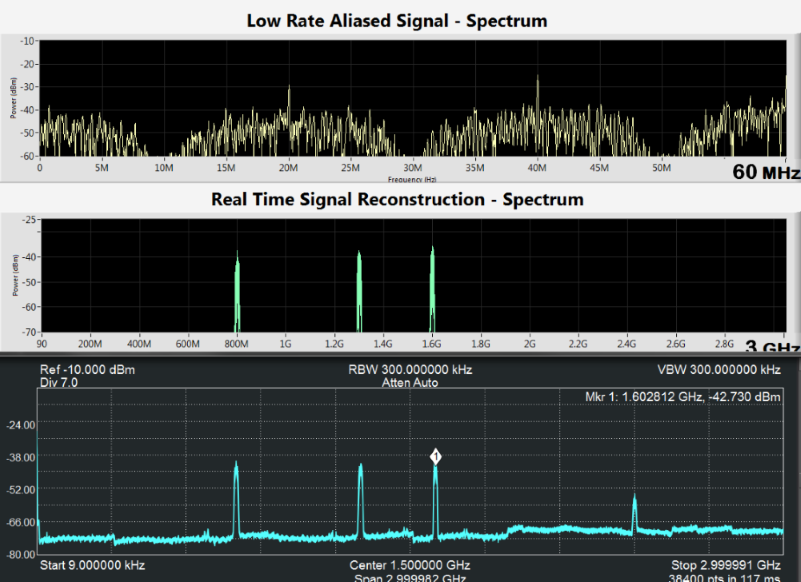Click the Marker 1 diamond on the analyzer trace
Image resolution: width=801 pixels, height=582 pixels.
tap(436, 456)
